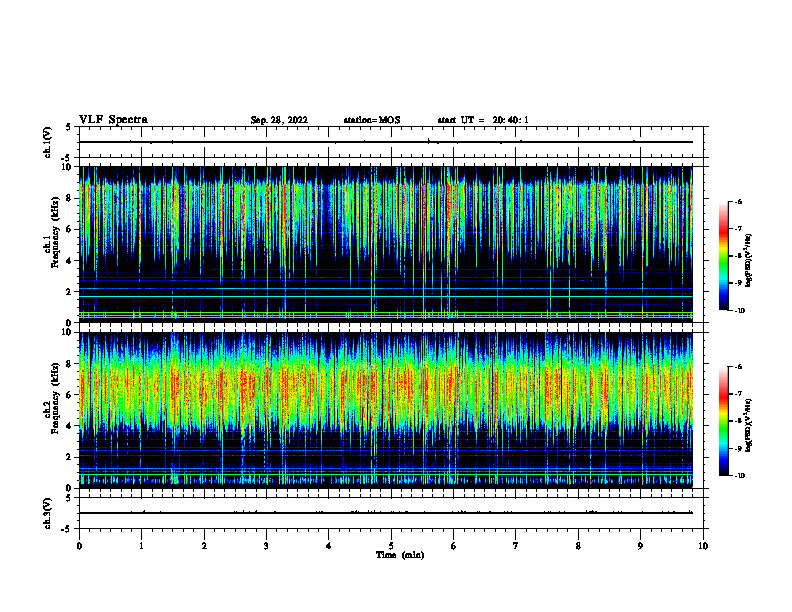
Task: Click the time axis tick label "0"
Action: click(x=79, y=546)
